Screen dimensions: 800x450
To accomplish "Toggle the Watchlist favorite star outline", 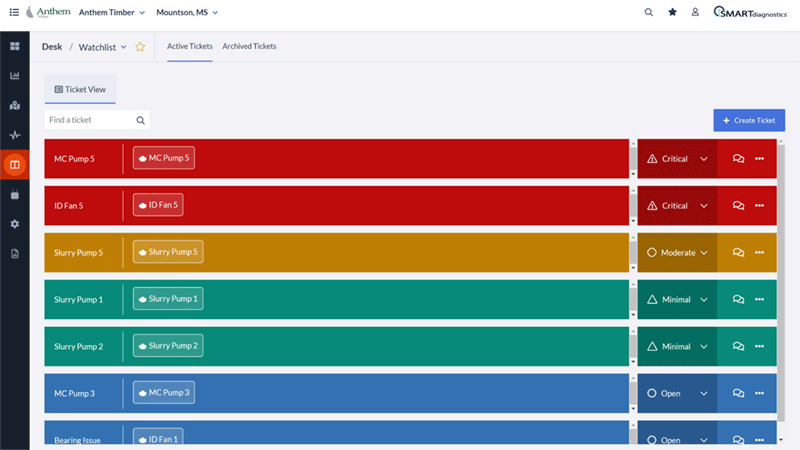I will (x=140, y=47).
